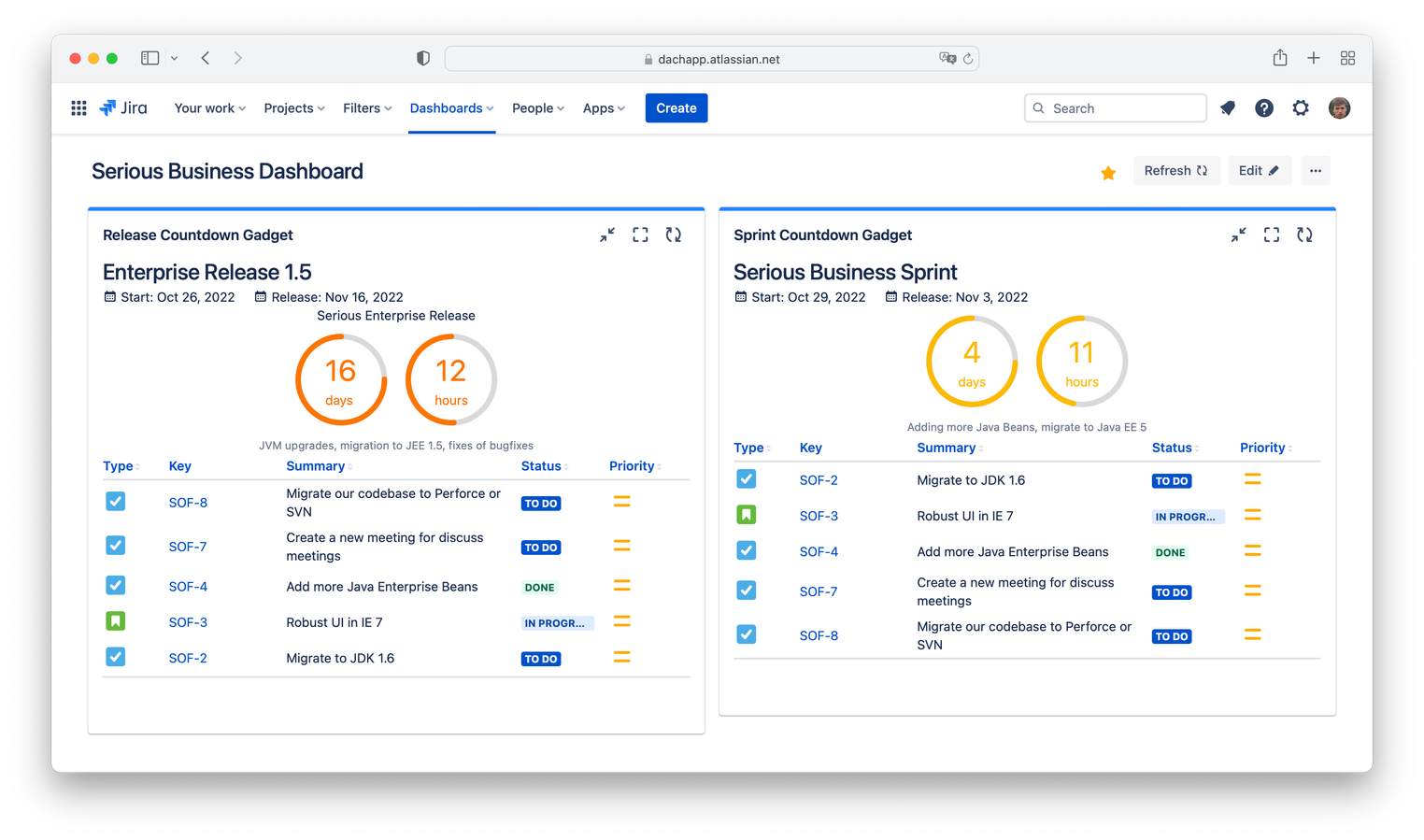The height and width of the screenshot is (840, 1424).
Task: Expand the Filters menu
Action: 367,108
